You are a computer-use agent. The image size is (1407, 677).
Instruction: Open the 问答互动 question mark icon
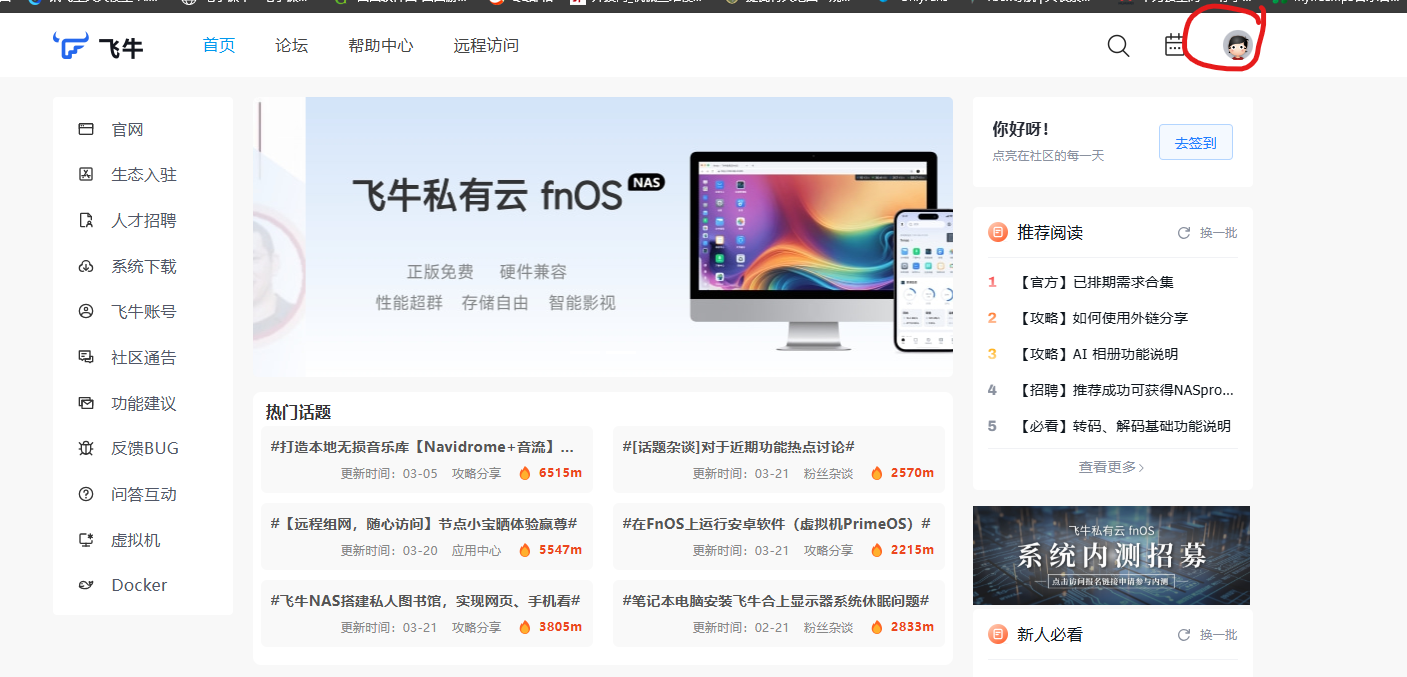coord(86,494)
